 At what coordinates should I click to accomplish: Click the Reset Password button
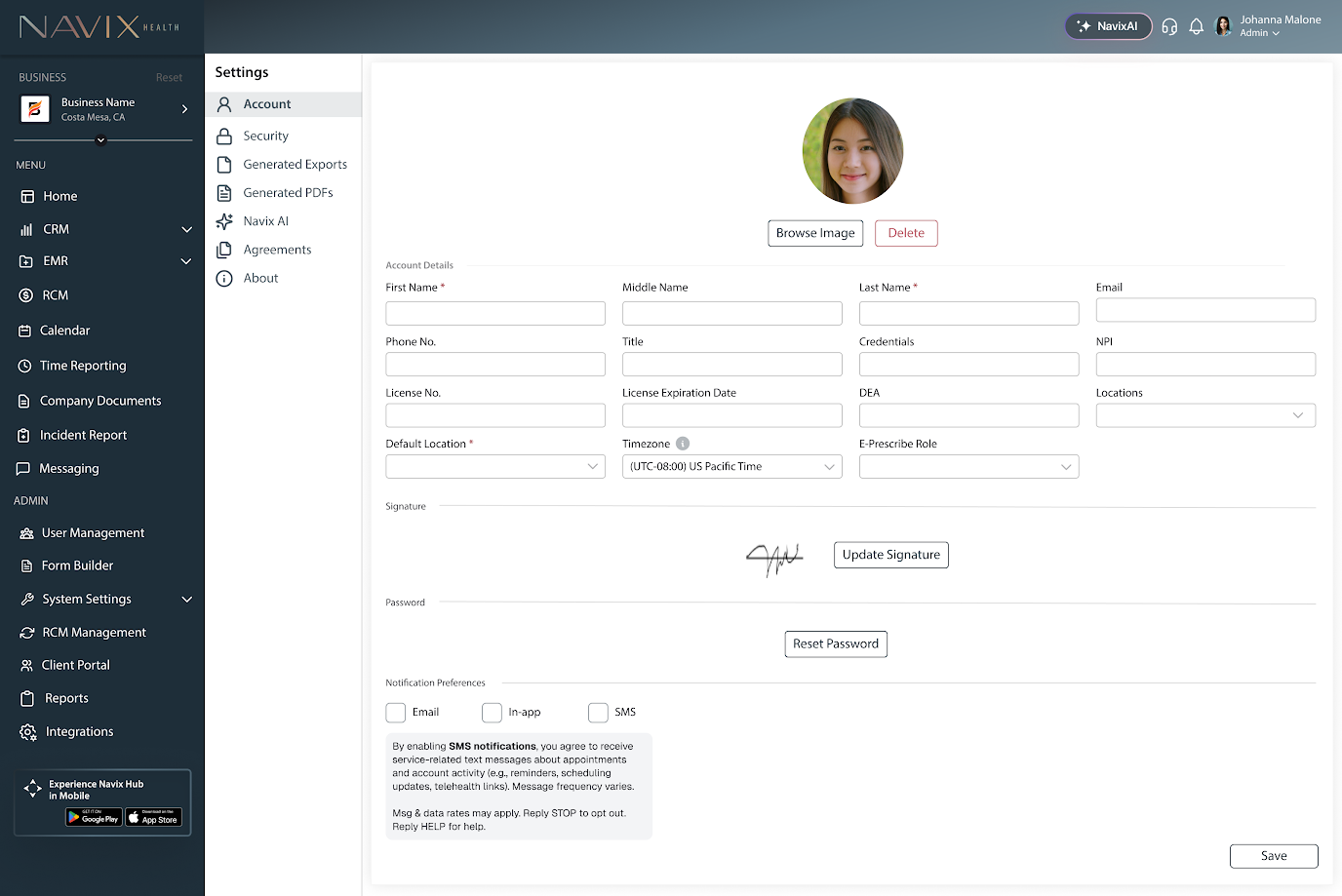pos(835,644)
